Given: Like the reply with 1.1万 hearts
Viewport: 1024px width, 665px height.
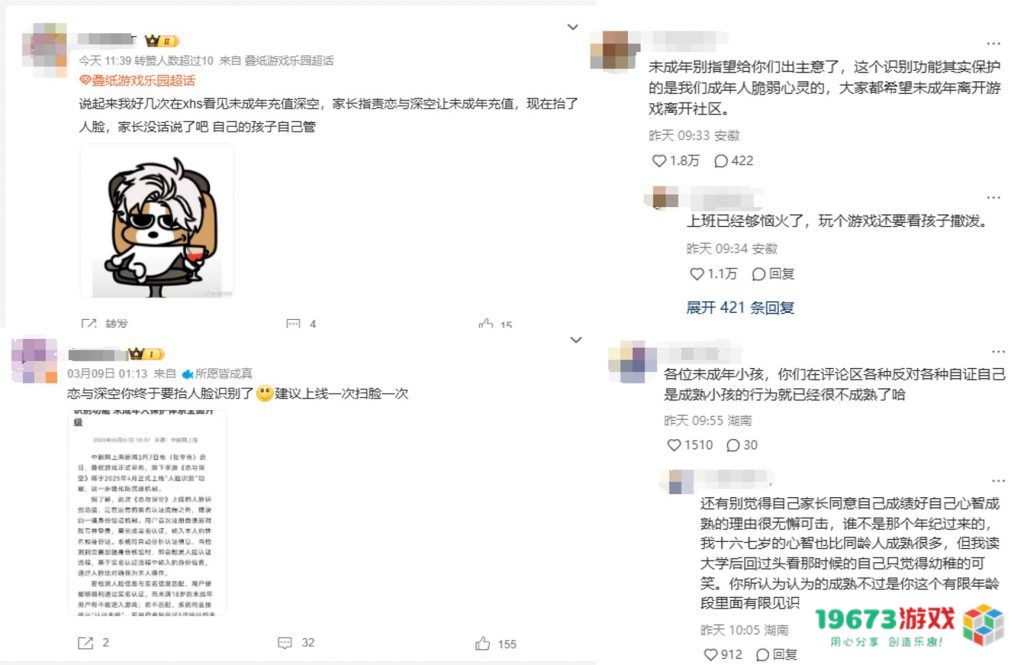Looking at the screenshot, I should (697, 274).
